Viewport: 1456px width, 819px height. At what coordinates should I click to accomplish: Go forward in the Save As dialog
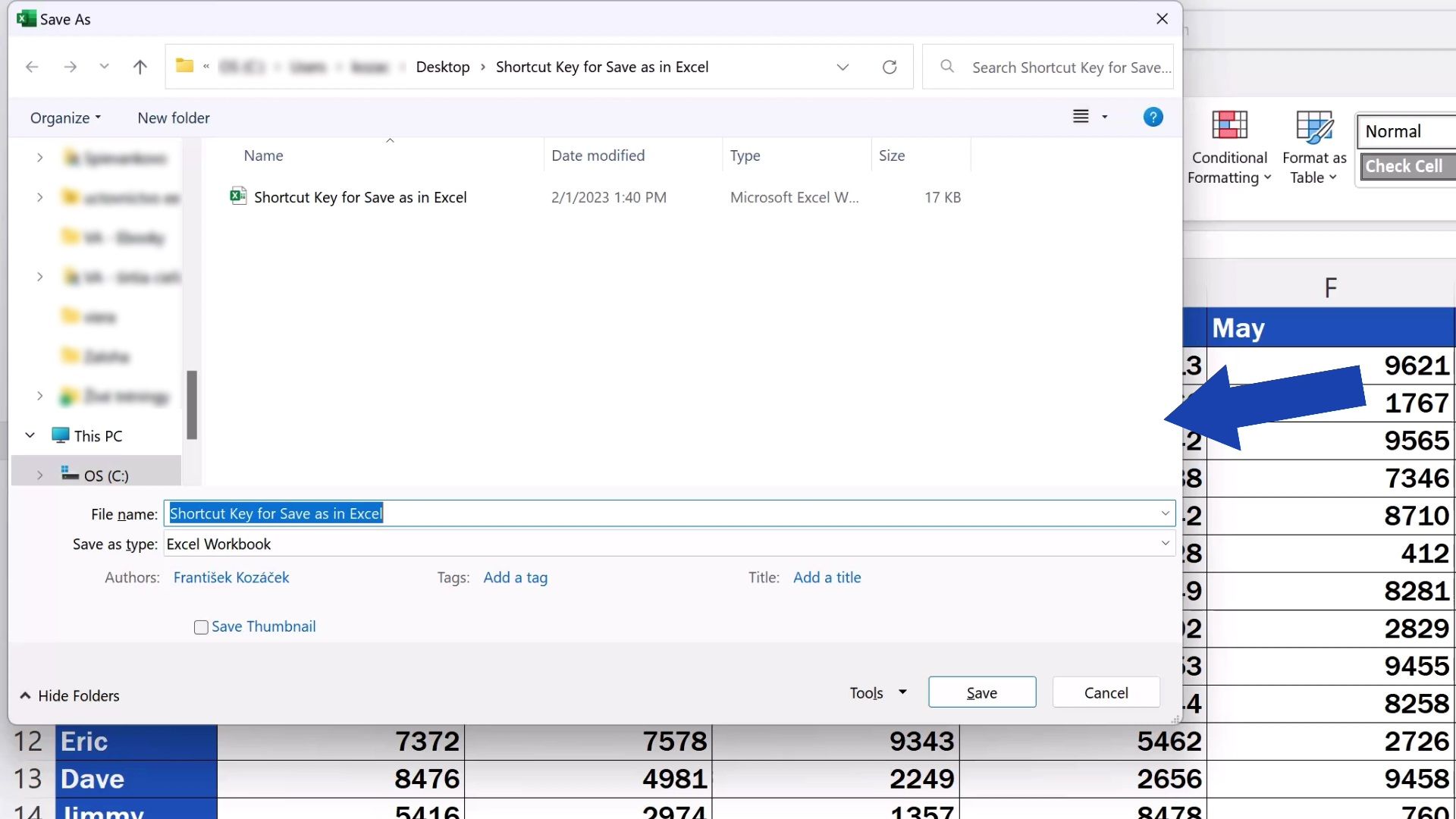[71, 67]
